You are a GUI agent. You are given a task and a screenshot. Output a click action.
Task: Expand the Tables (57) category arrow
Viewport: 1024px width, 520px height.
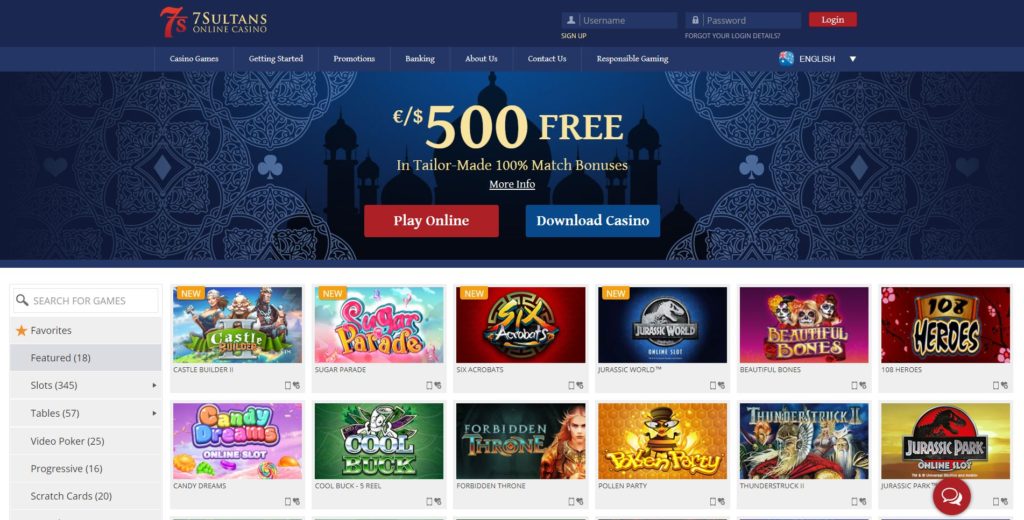point(154,413)
